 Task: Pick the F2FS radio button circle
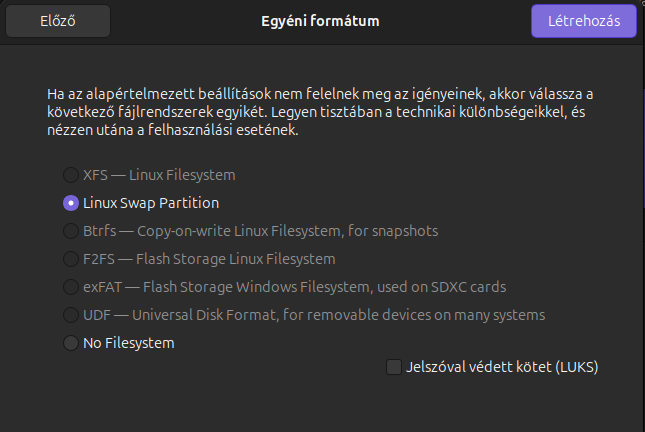pos(71,259)
